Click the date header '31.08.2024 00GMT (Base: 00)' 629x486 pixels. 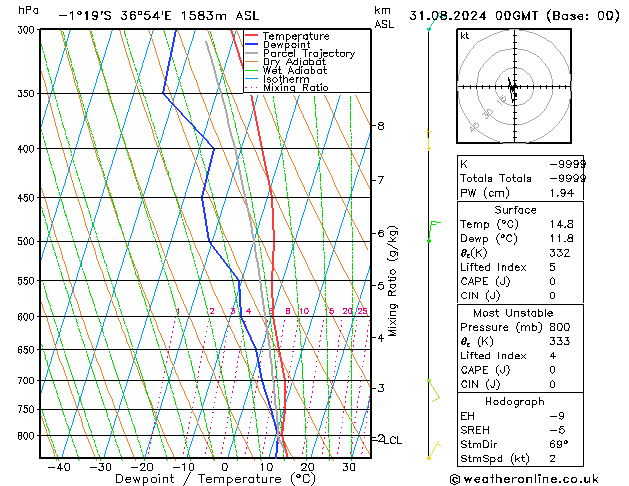(x=514, y=16)
